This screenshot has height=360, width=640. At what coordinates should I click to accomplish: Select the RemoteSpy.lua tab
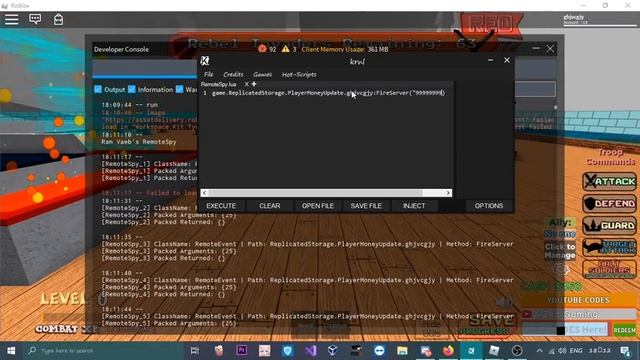[219, 84]
